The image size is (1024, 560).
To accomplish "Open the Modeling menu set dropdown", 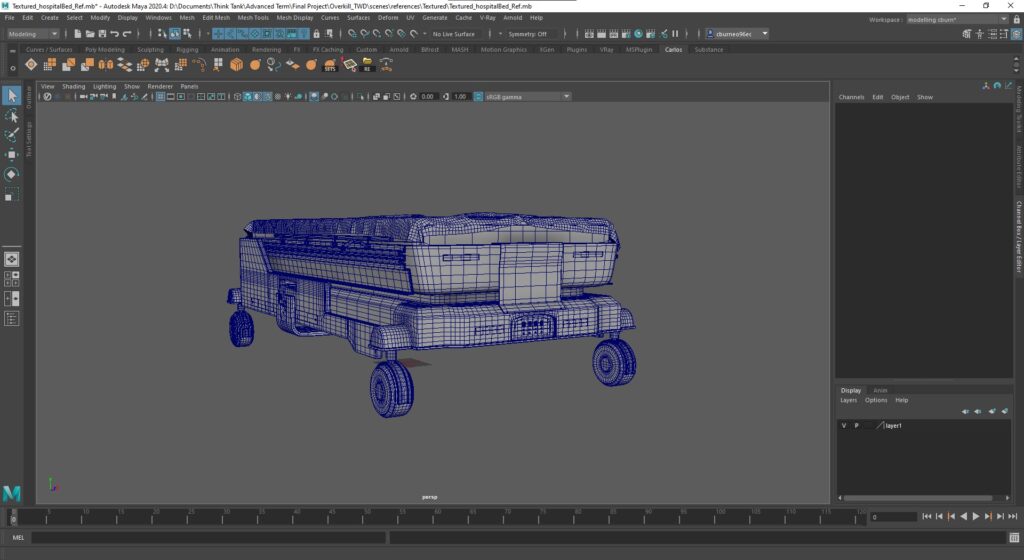I will tap(35, 34).
